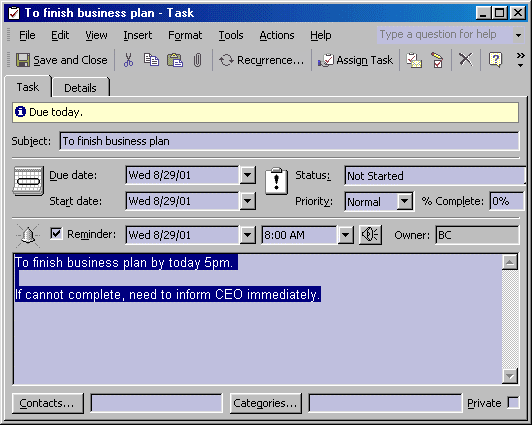The height and width of the screenshot is (425, 532).
Task: Click the Delete X icon
Action: [x=466, y=60]
